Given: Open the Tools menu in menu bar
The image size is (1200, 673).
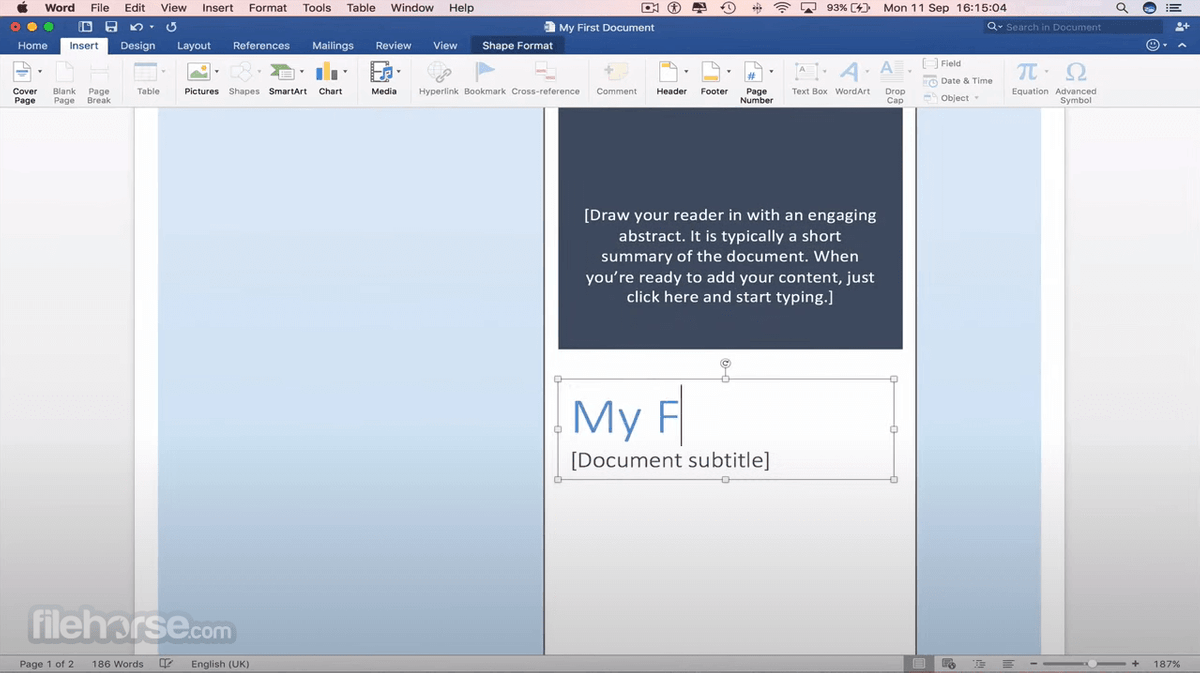Looking at the screenshot, I should tap(317, 8).
